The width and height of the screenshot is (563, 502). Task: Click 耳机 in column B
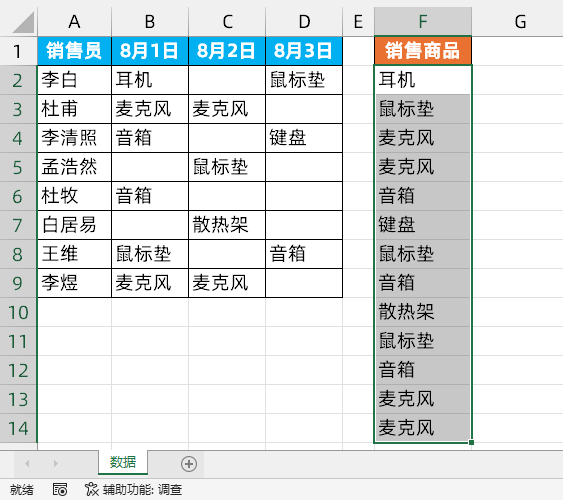(x=150, y=80)
